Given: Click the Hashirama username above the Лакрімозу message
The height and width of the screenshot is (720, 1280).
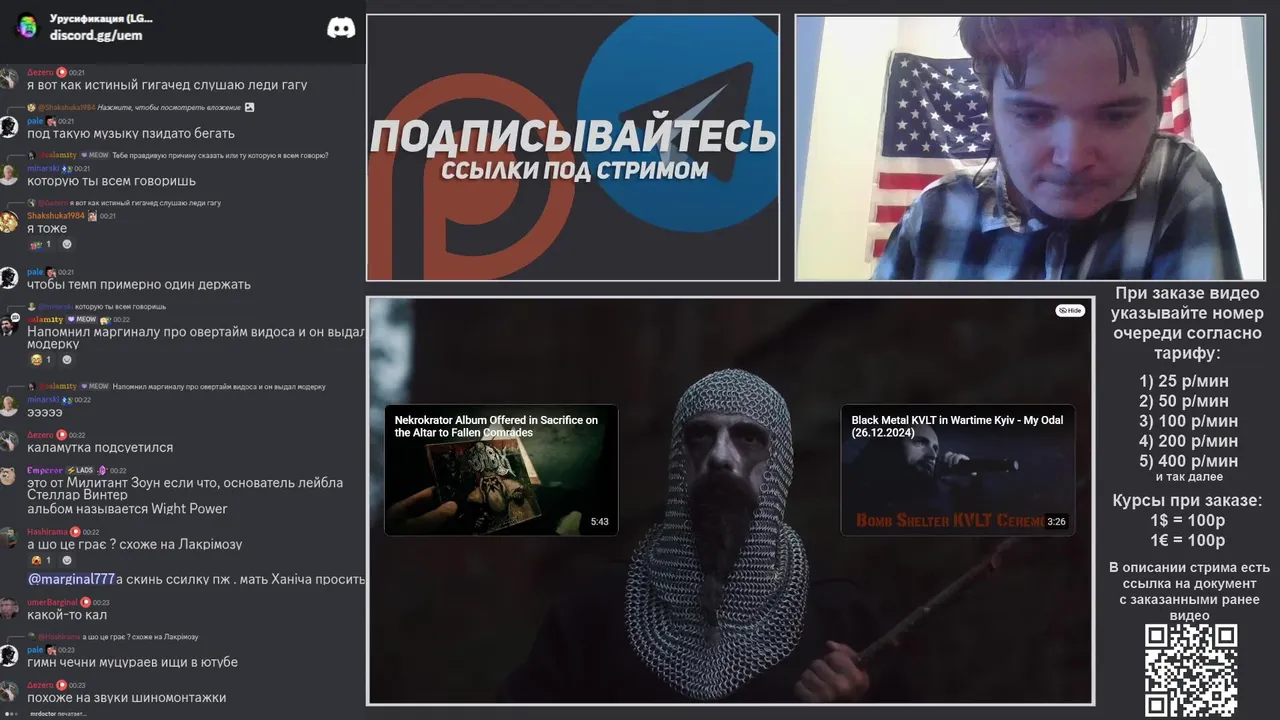Looking at the screenshot, I should [x=47, y=532].
